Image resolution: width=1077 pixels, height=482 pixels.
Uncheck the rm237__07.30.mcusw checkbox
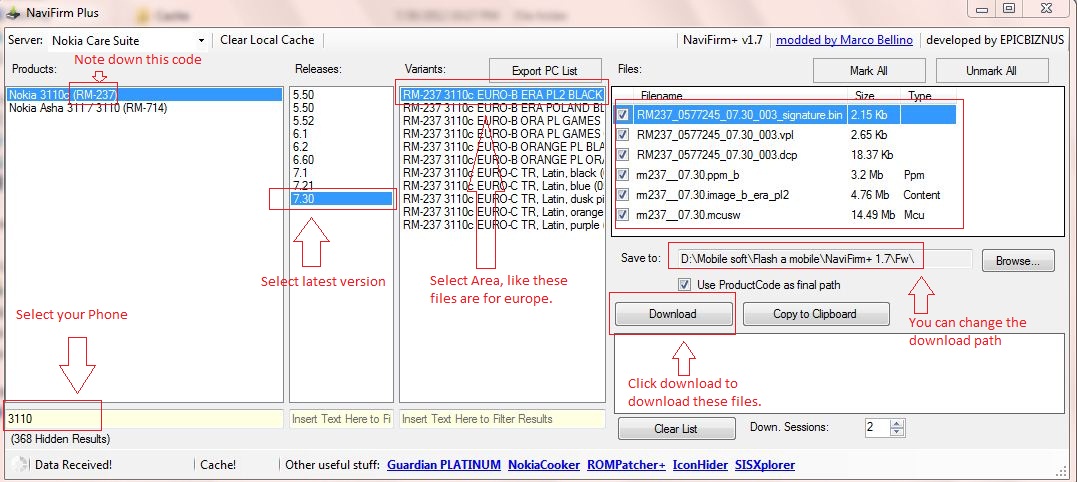point(623,215)
